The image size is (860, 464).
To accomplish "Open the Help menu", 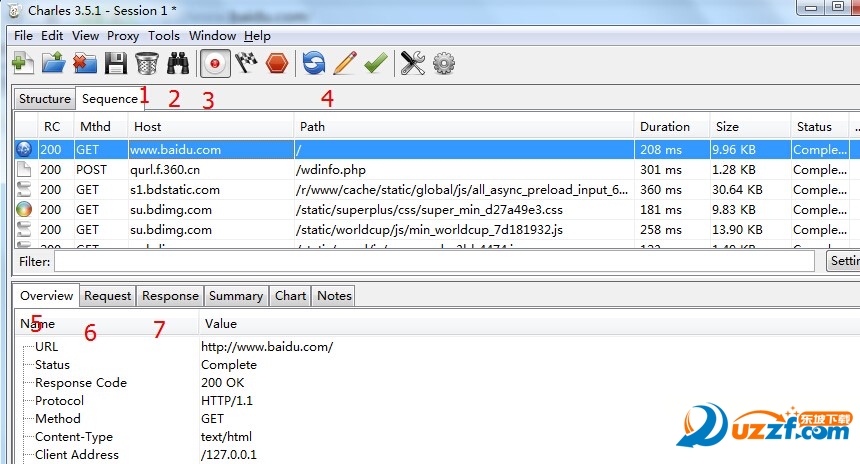I will (x=257, y=36).
